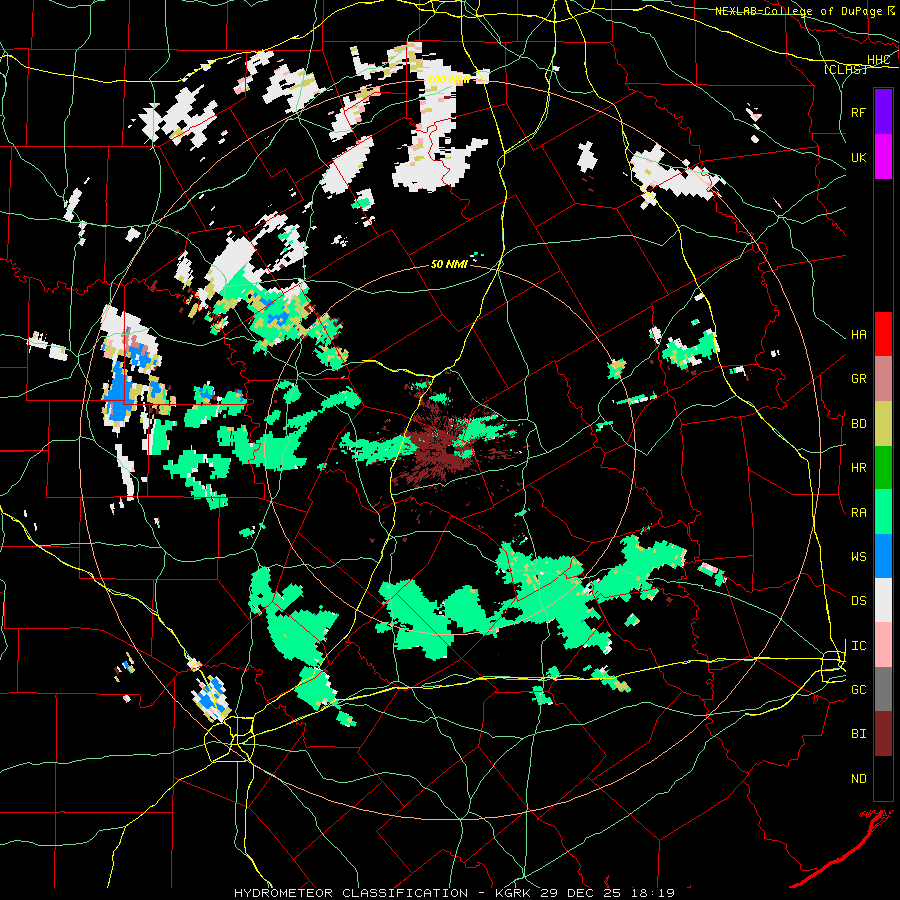Screen dimensions: 900x900
Task: Click the BD legend label
Action: click(x=859, y=424)
